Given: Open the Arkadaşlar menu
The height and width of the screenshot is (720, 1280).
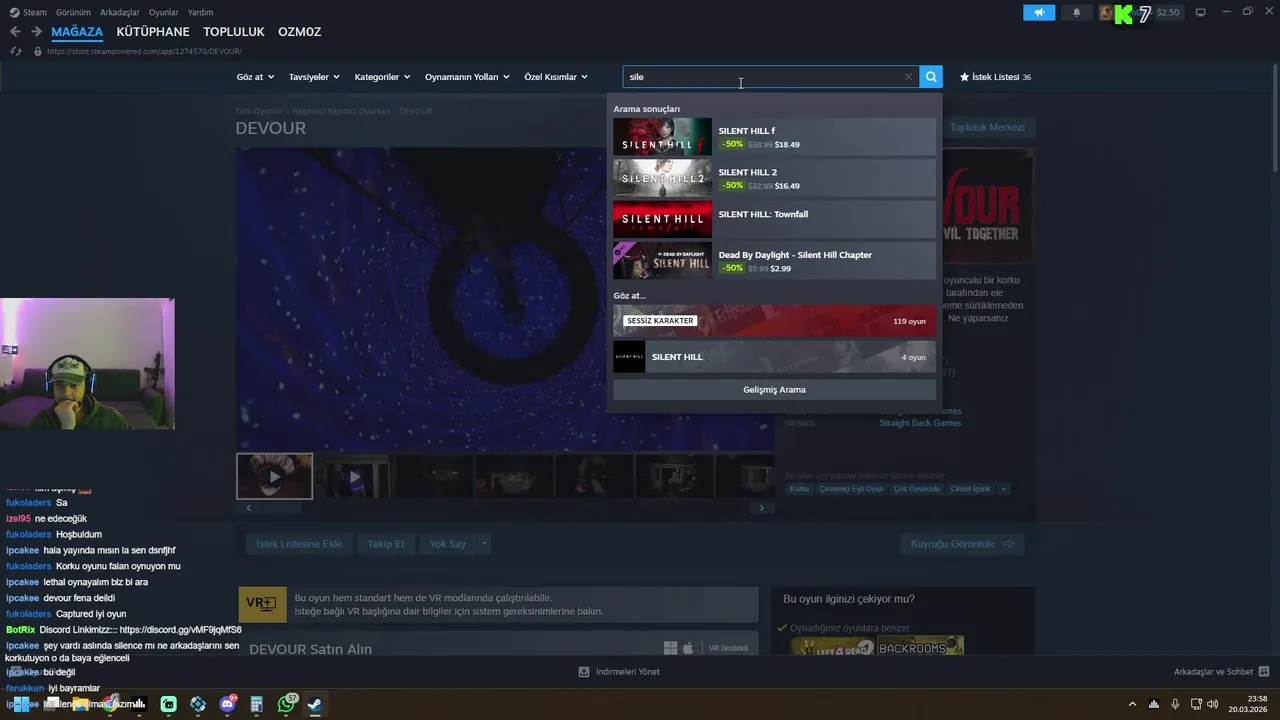Looking at the screenshot, I should click(x=120, y=12).
